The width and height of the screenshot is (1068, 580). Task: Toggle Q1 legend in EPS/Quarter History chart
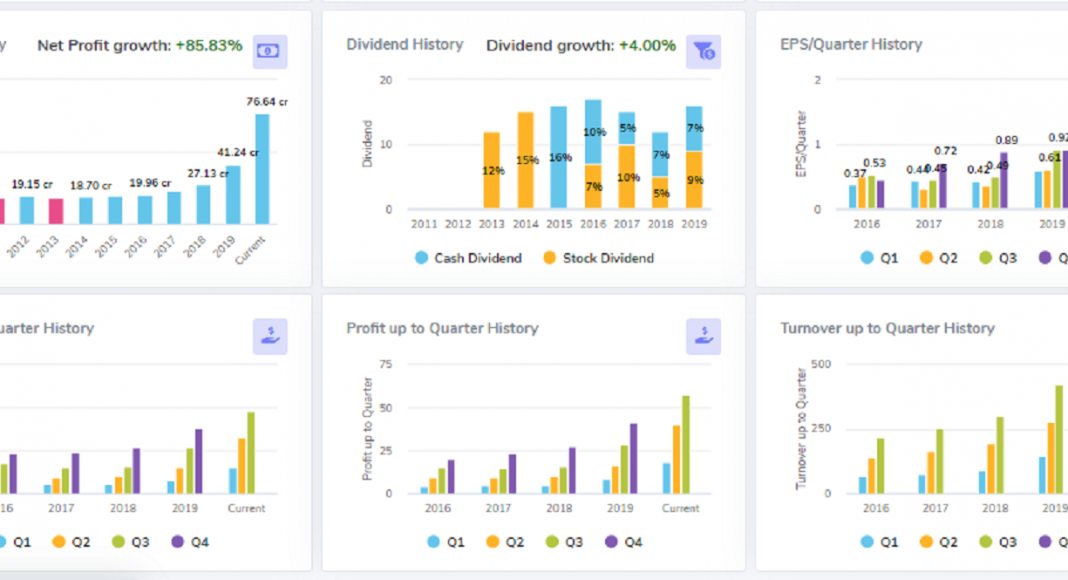(879, 258)
